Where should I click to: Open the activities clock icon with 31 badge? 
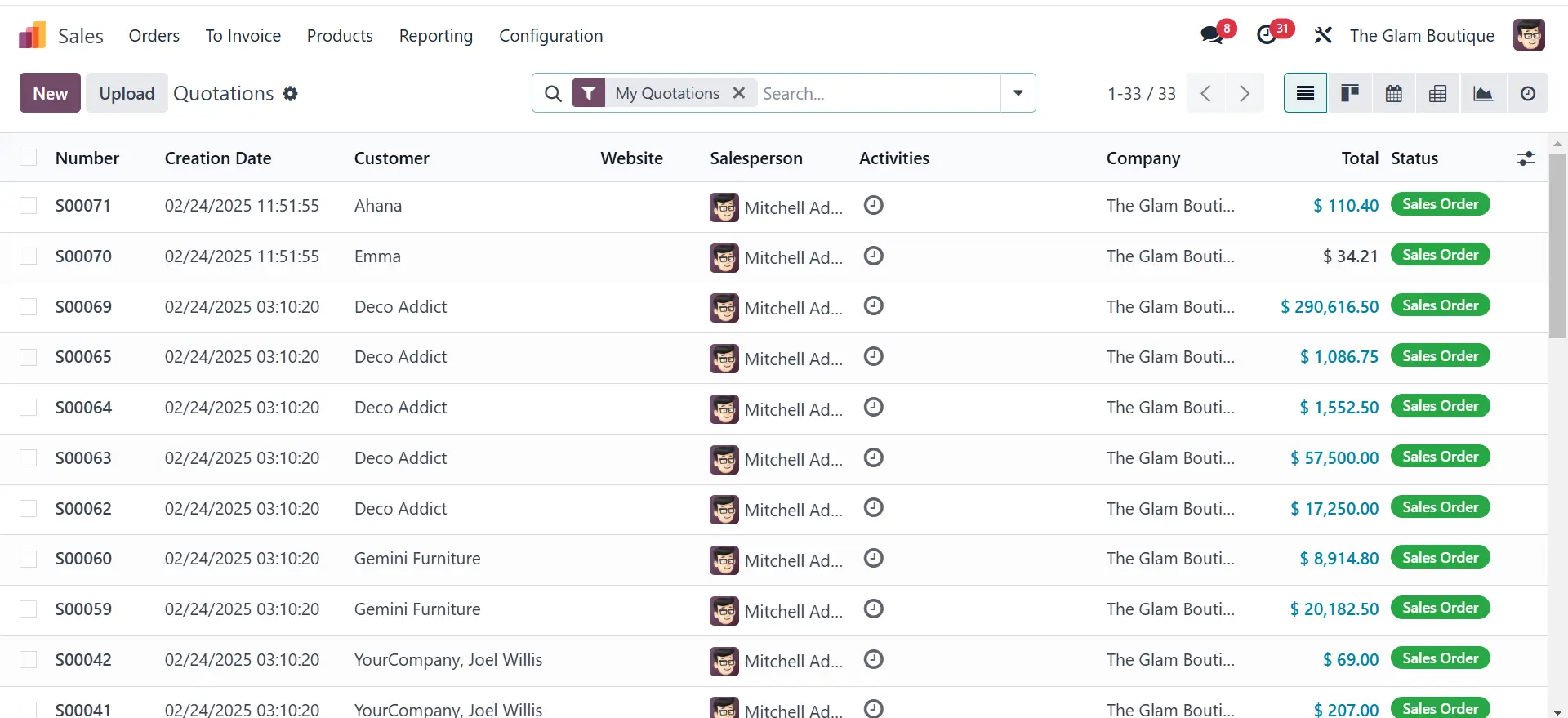point(1267,35)
